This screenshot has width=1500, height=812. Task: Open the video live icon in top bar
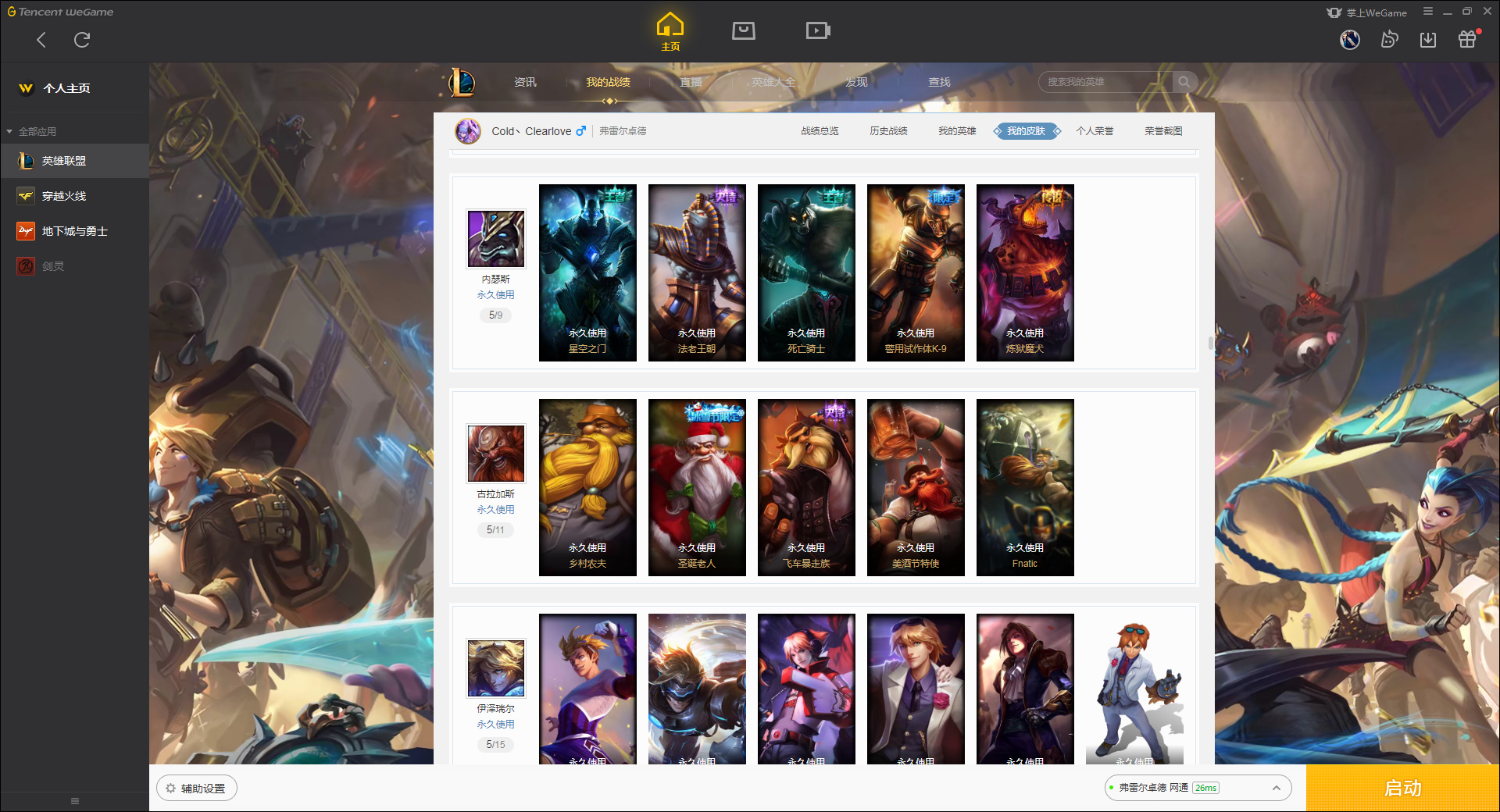818,30
